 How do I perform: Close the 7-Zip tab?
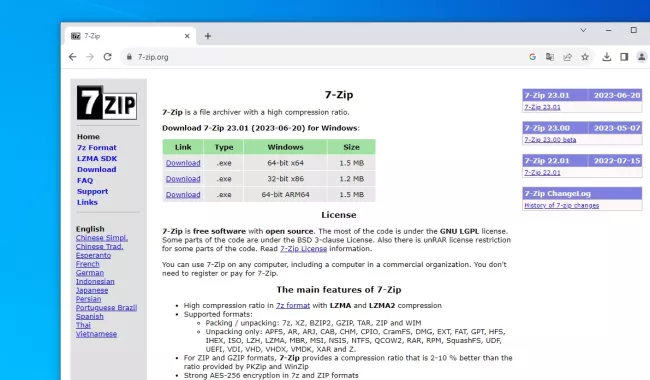[x=187, y=36]
